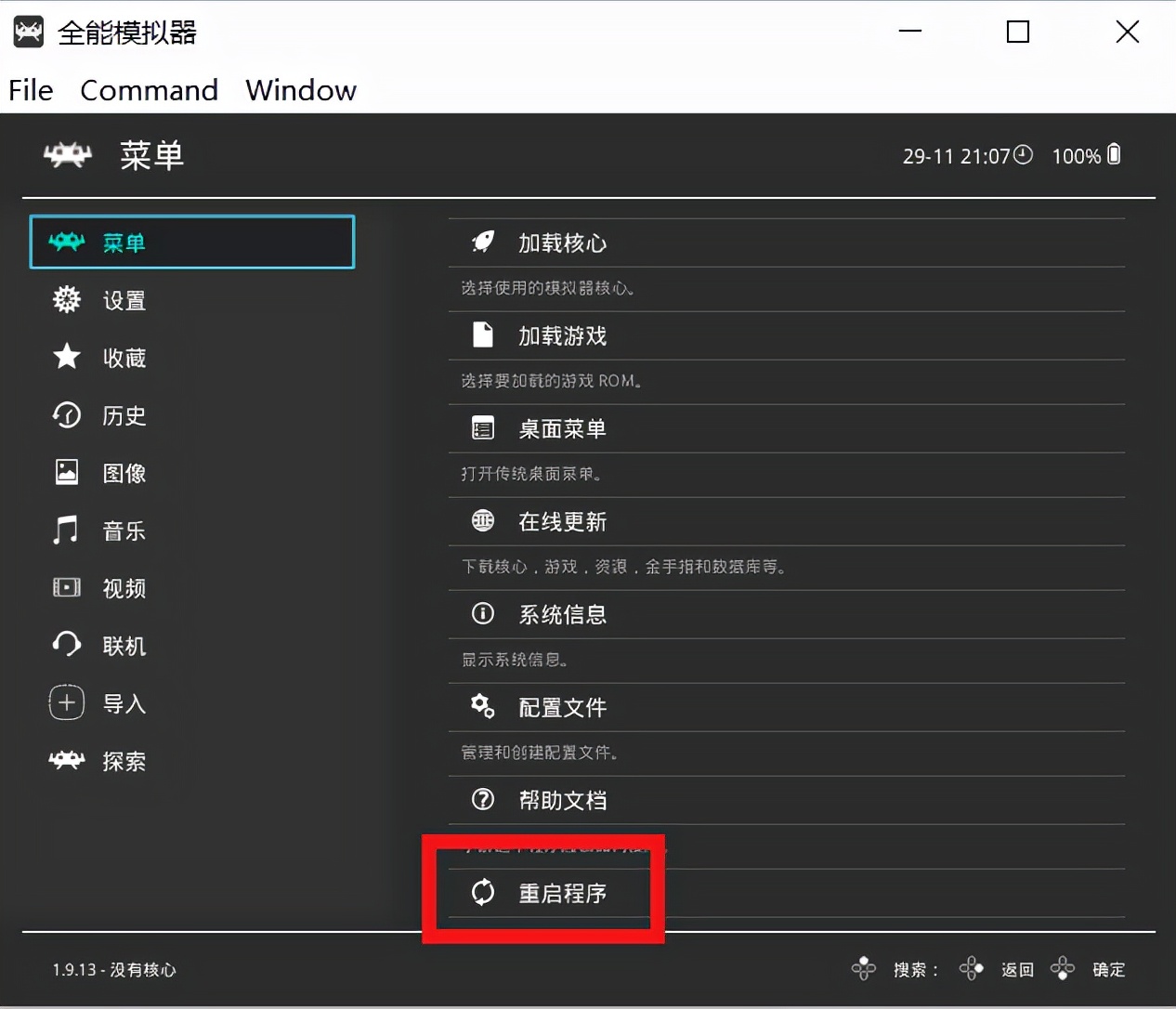The width and height of the screenshot is (1176, 1009).
Task: Click the battery indicator in the header
Action: (x=1112, y=155)
